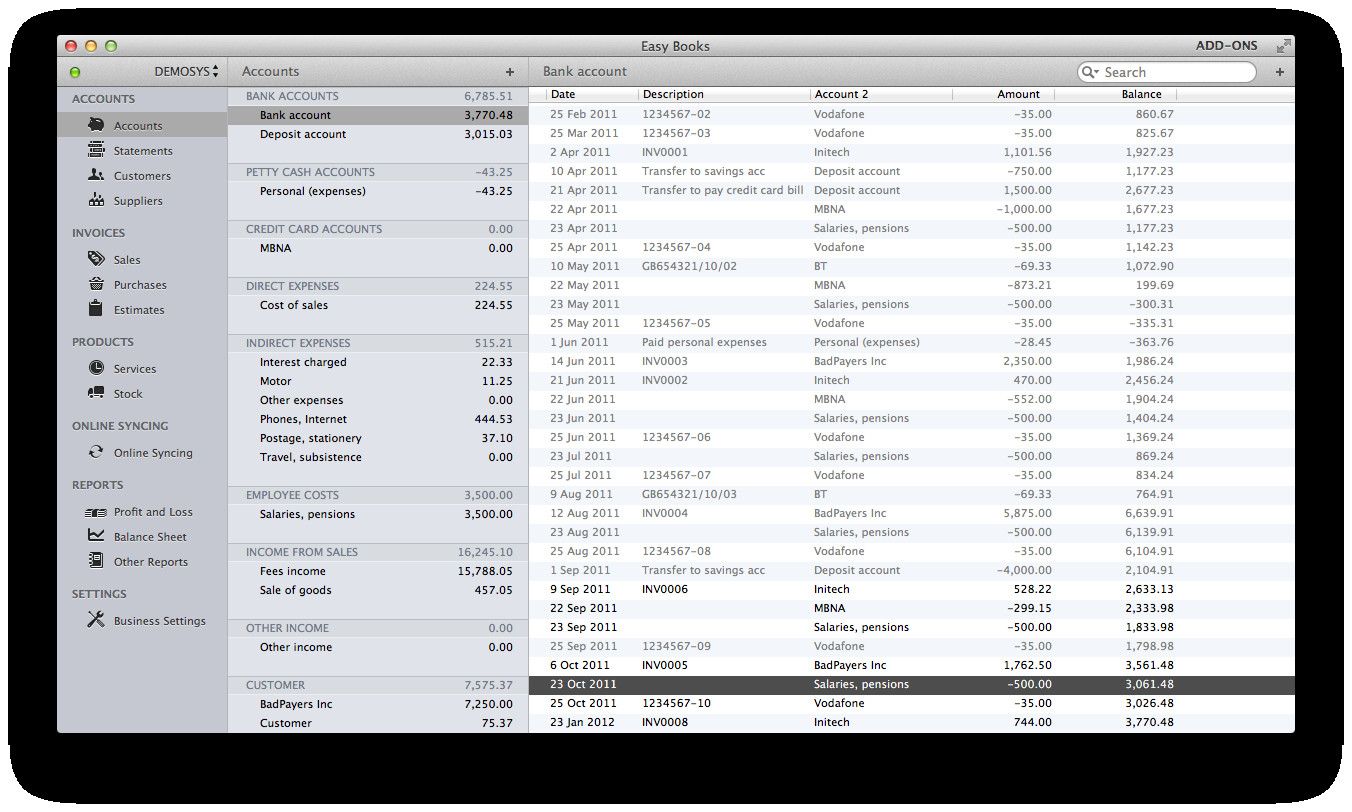
Task: Select the 23 Oct 2011 Salaries transaction
Action: point(912,684)
